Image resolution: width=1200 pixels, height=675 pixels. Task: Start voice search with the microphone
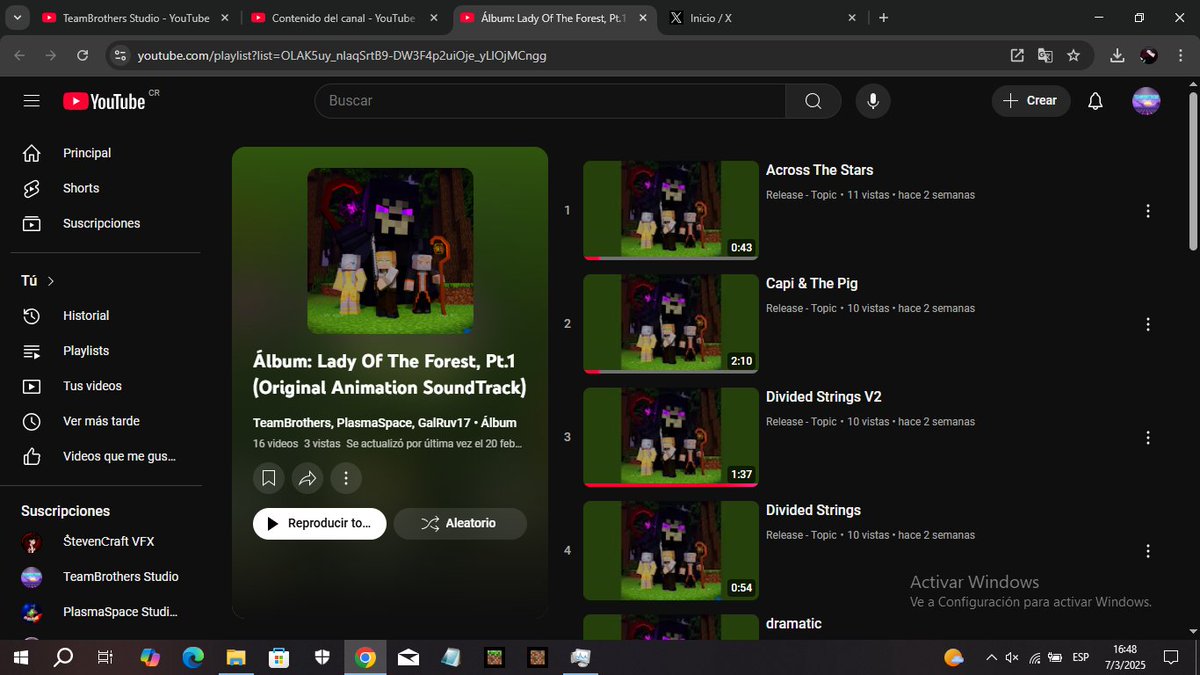tap(873, 101)
